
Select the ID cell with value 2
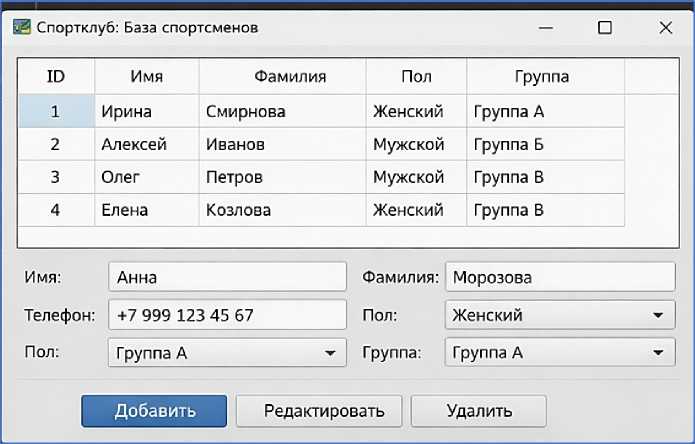pos(56,144)
